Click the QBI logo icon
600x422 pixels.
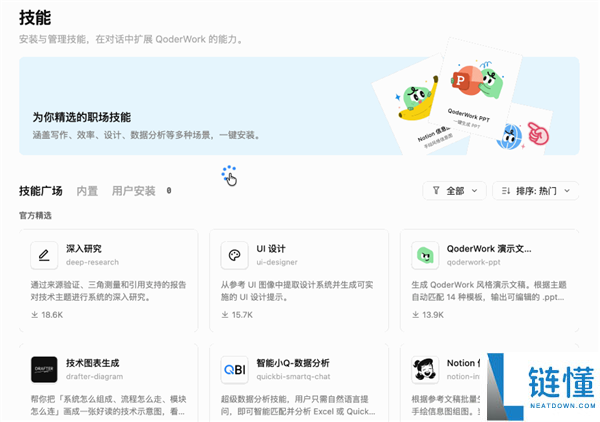(234, 370)
